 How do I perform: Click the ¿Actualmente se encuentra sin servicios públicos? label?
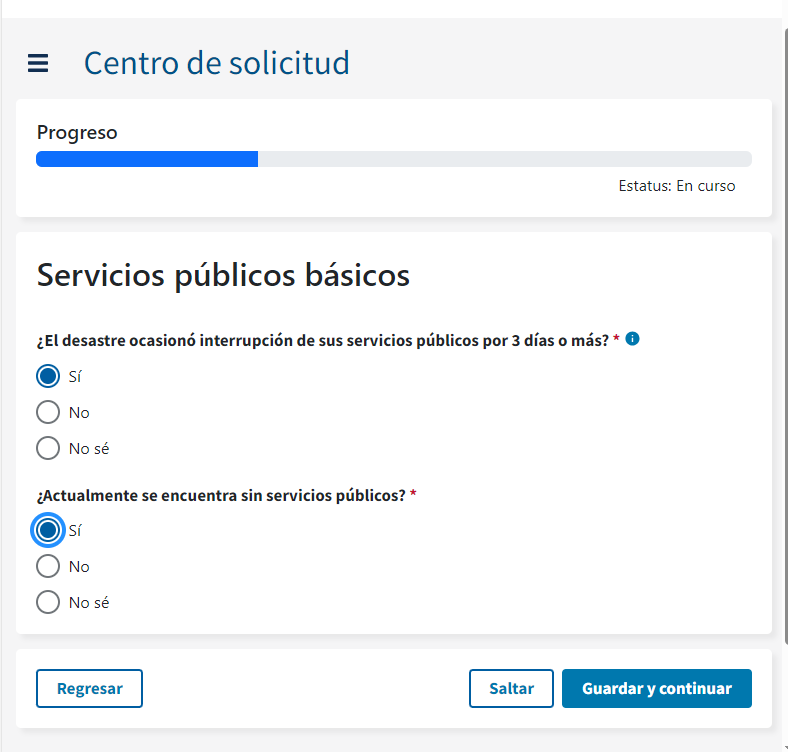tap(220, 495)
